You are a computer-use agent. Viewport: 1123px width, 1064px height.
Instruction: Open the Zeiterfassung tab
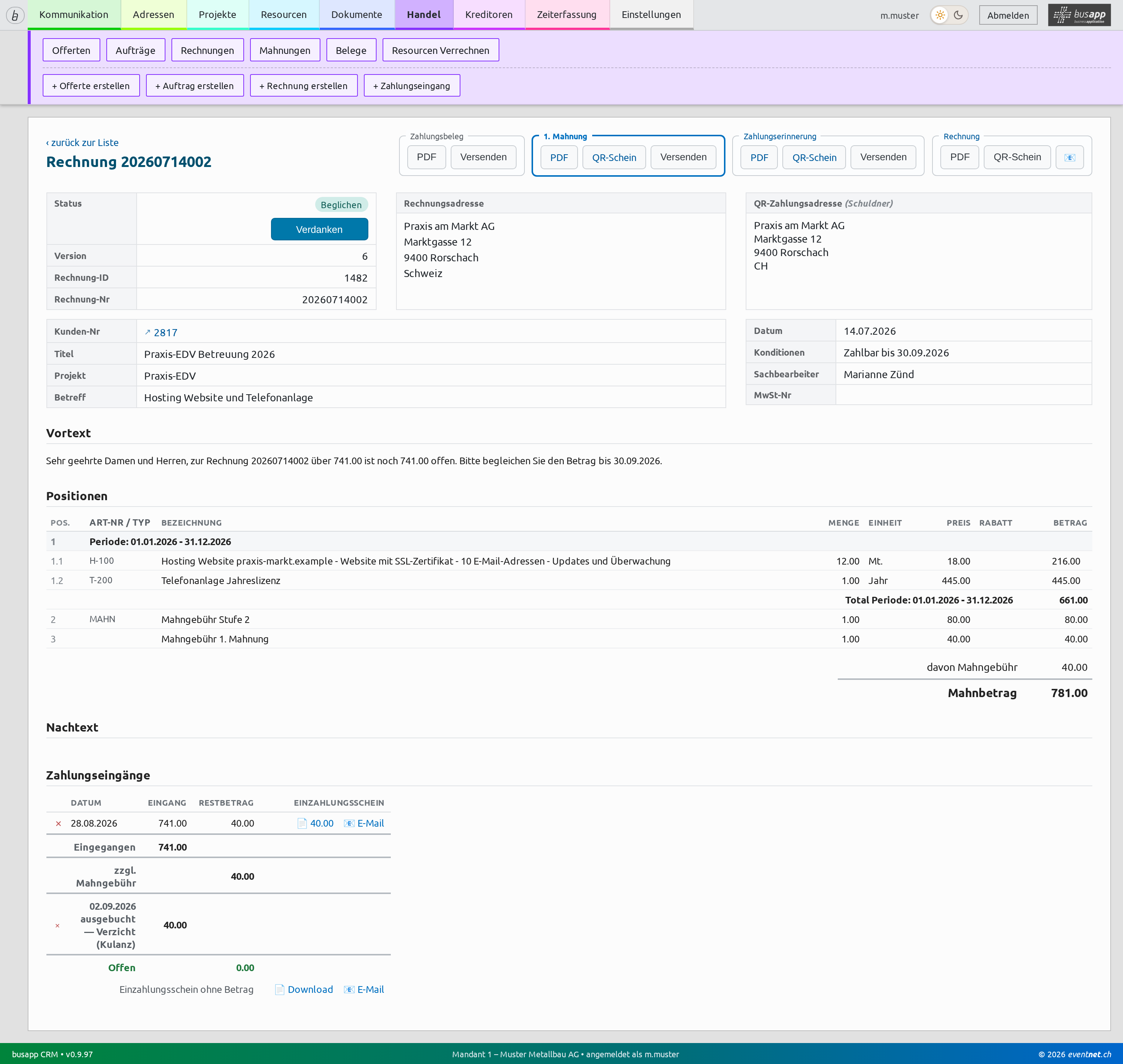pos(567,15)
